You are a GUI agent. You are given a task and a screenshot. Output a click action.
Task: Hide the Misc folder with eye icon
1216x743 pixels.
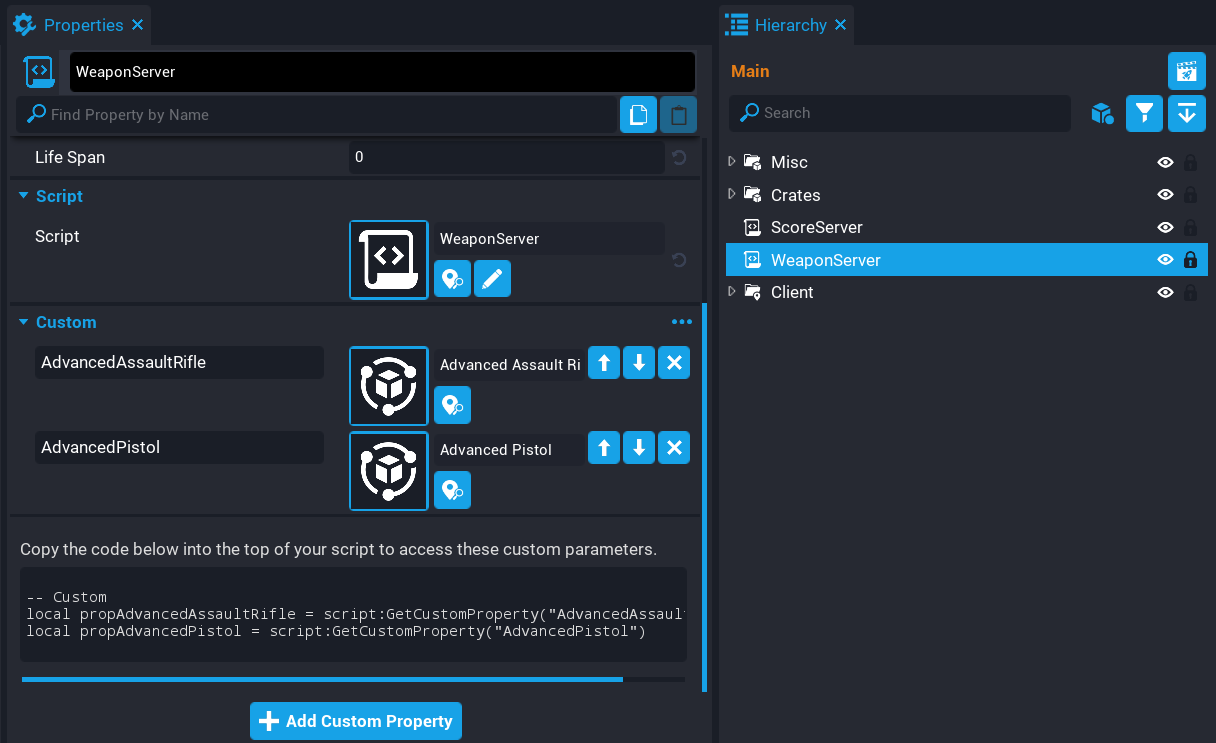coord(1165,163)
